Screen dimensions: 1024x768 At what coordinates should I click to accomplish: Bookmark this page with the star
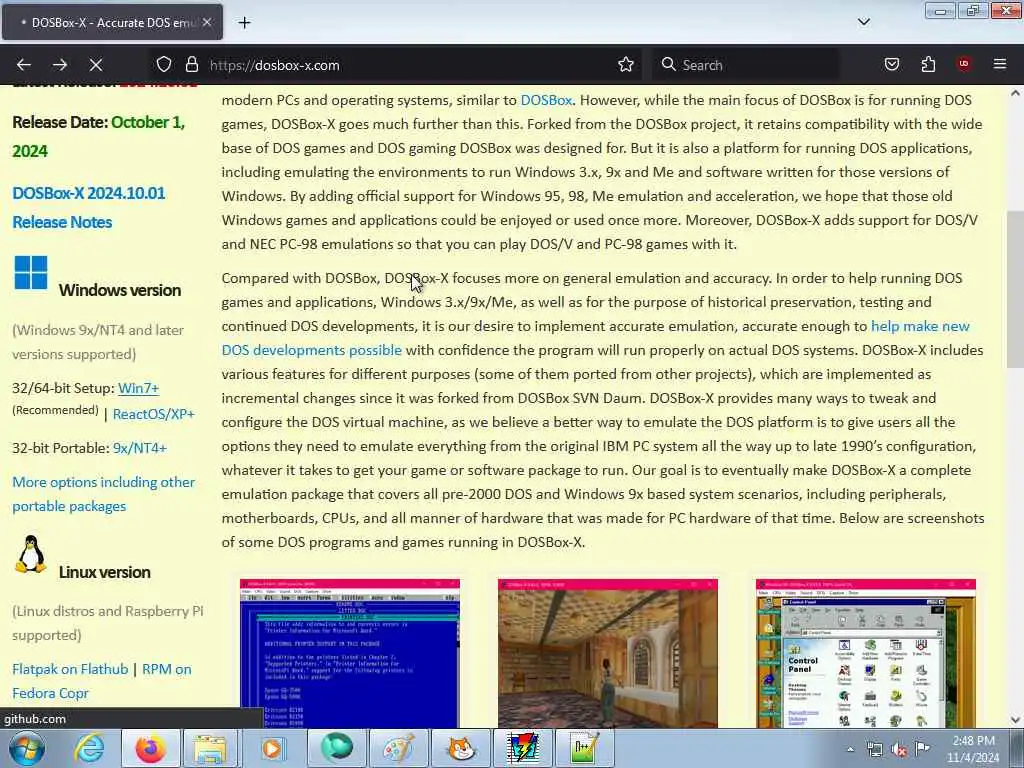click(x=626, y=65)
